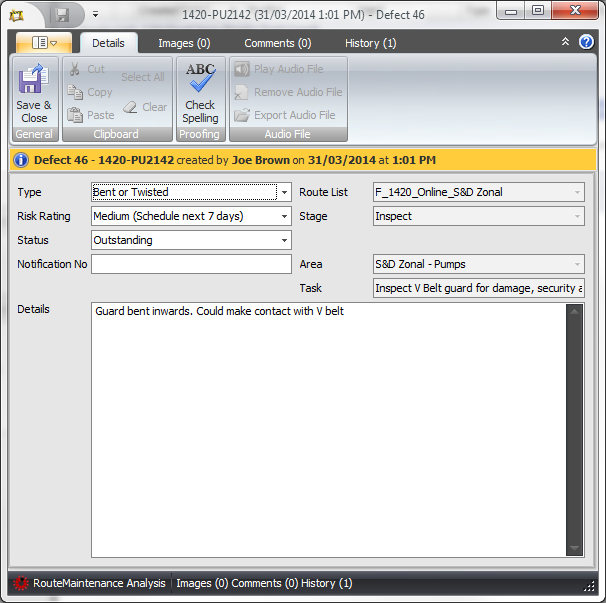606x603 pixels.
Task: Click Select All in Clipboard group
Action: (143, 77)
